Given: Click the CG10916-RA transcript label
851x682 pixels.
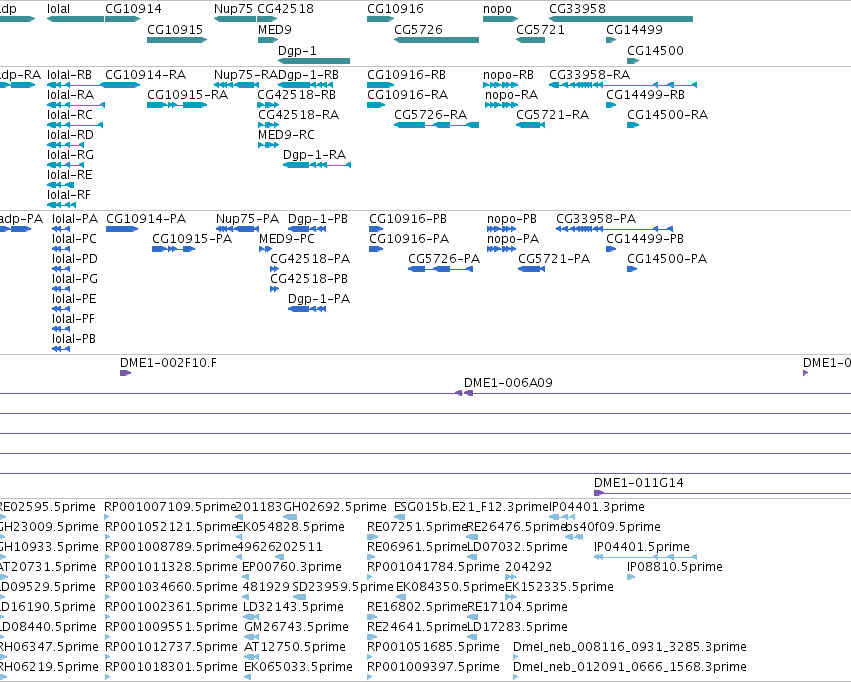Looking at the screenshot, I should click(x=408, y=94).
